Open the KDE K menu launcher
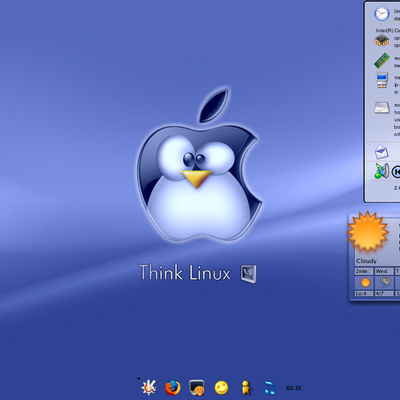 click(148, 387)
